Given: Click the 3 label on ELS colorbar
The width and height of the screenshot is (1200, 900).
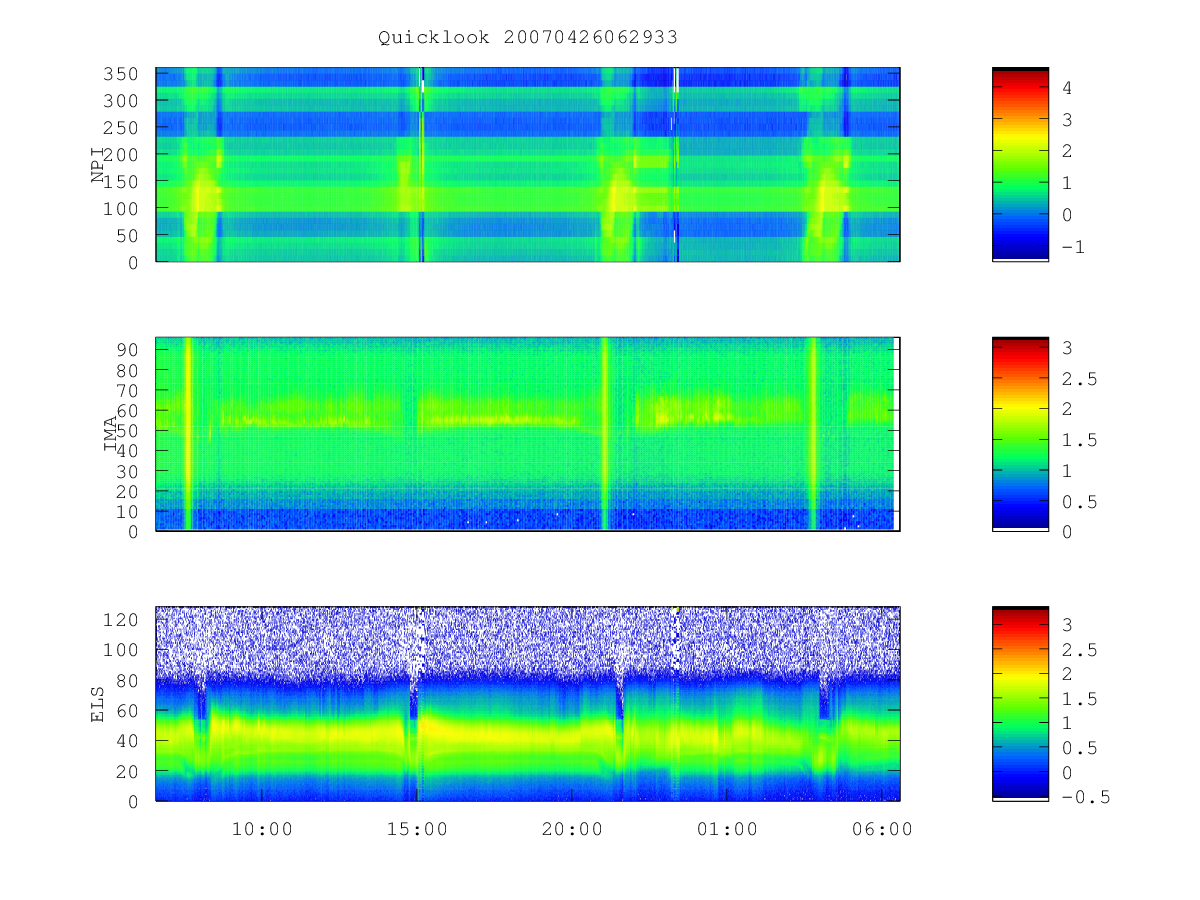Looking at the screenshot, I should tap(1067, 625).
